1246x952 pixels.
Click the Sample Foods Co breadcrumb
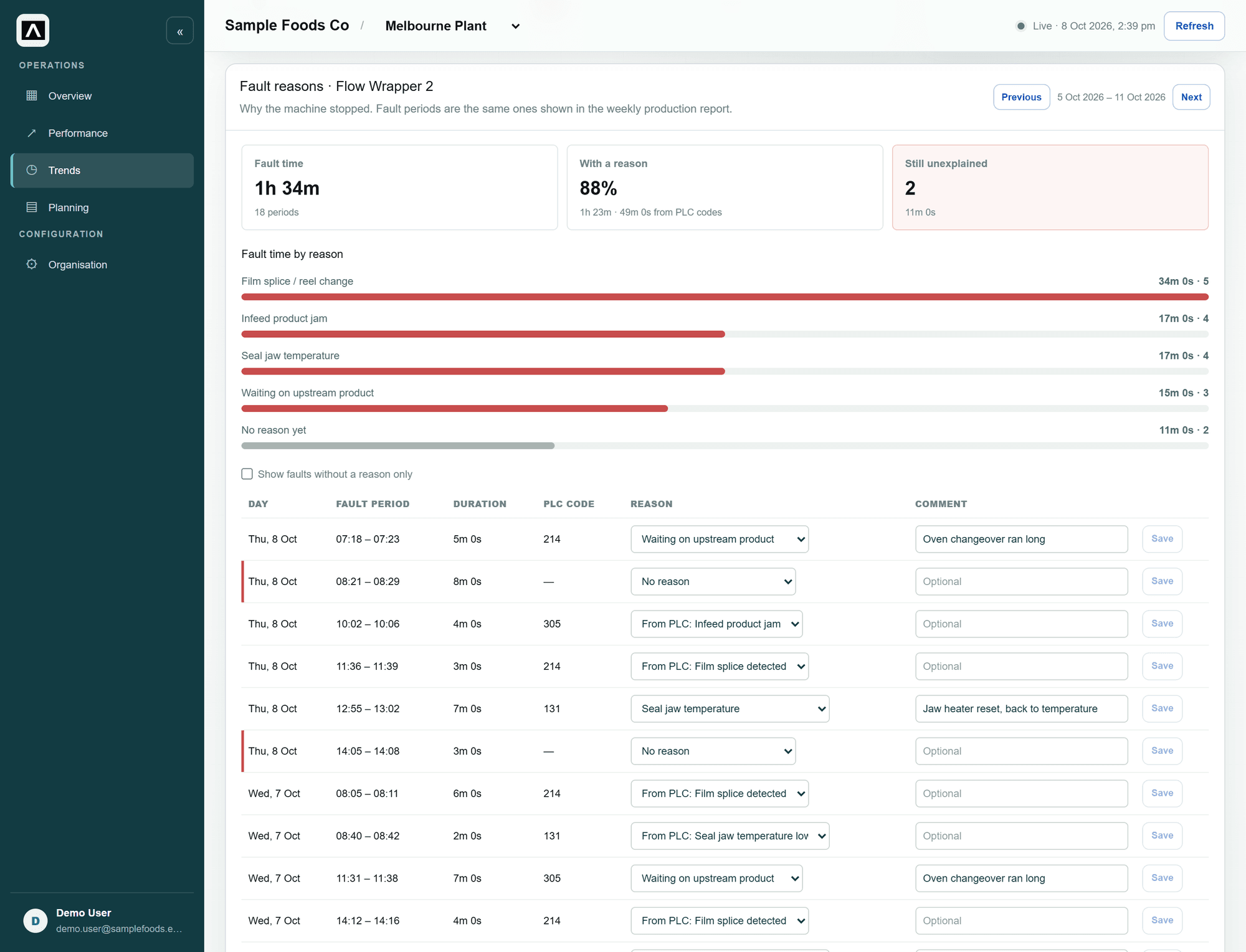287,26
